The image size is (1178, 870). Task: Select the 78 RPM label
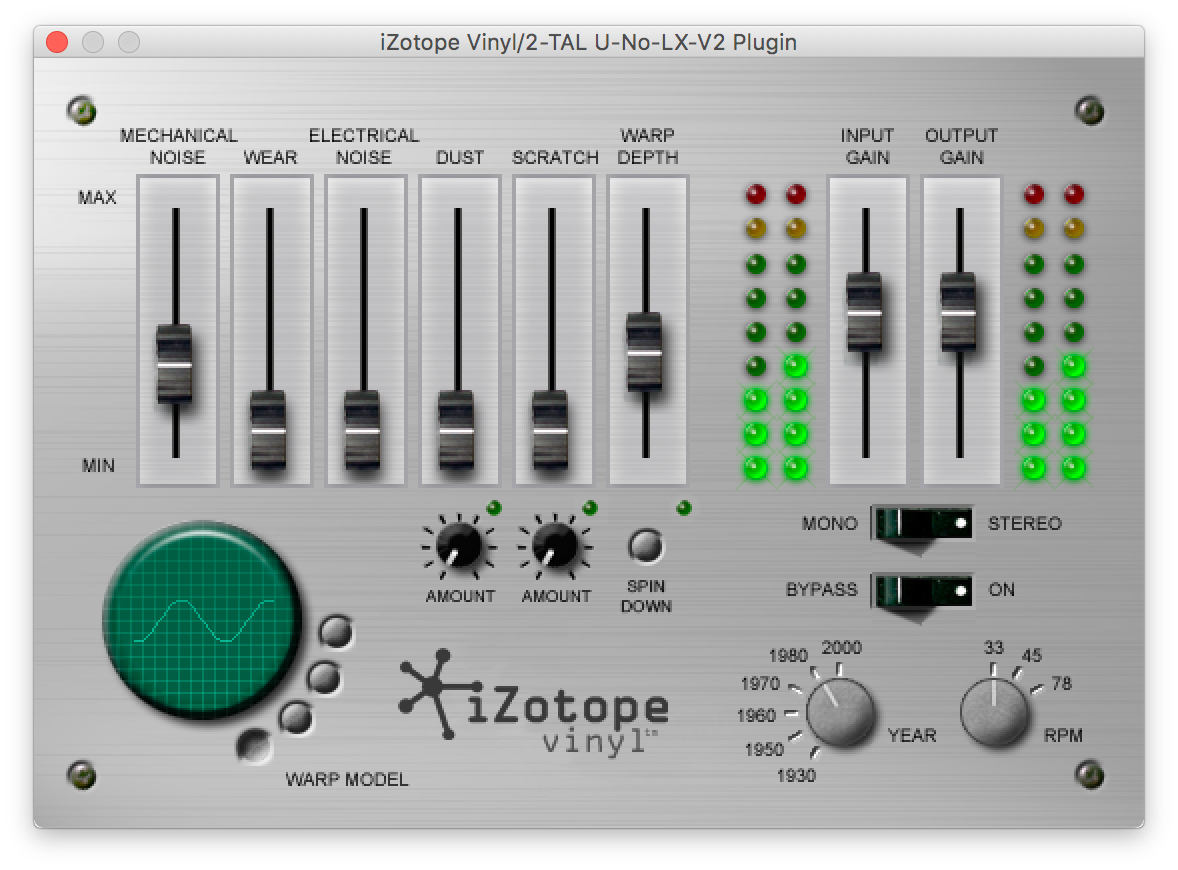click(x=1062, y=684)
